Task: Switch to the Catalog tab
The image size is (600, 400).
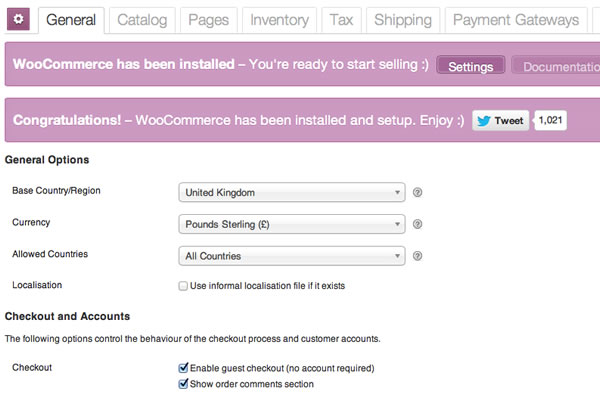Action: pyautogui.click(x=142, y=20)
